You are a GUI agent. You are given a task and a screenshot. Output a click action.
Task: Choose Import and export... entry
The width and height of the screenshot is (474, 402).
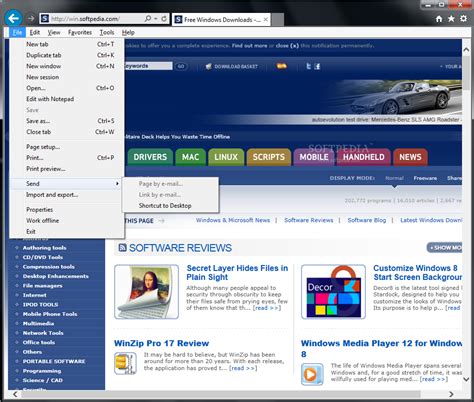tap(67, 195)
